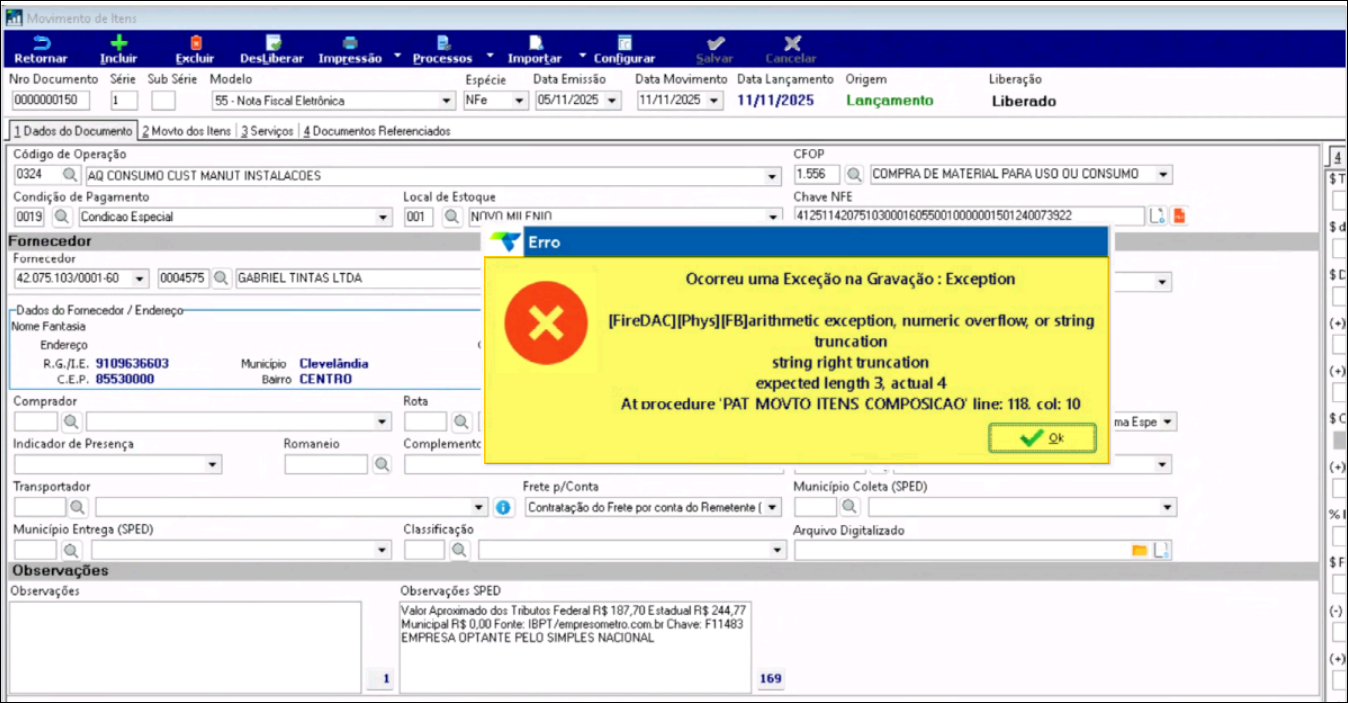
Task: Click the PDF icon next to Chave NFE
Action: (1179, 216)
